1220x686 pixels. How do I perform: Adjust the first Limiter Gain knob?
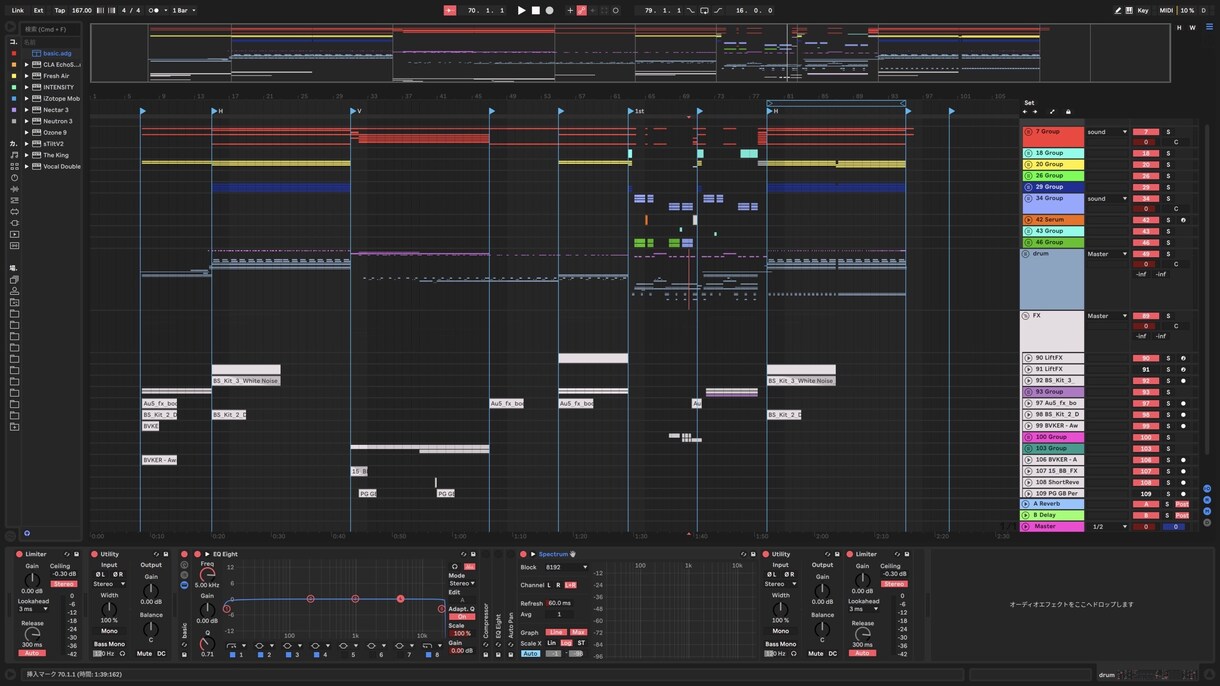coord(31,579)
